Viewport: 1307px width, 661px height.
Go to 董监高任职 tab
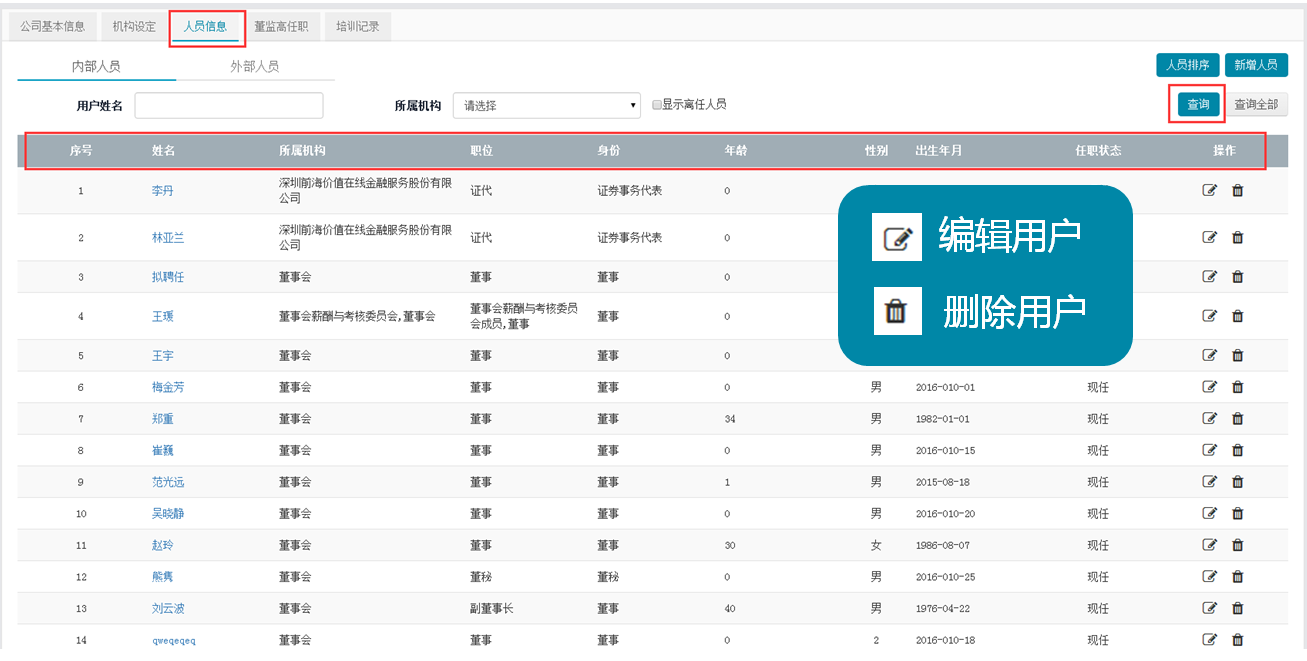281,27
